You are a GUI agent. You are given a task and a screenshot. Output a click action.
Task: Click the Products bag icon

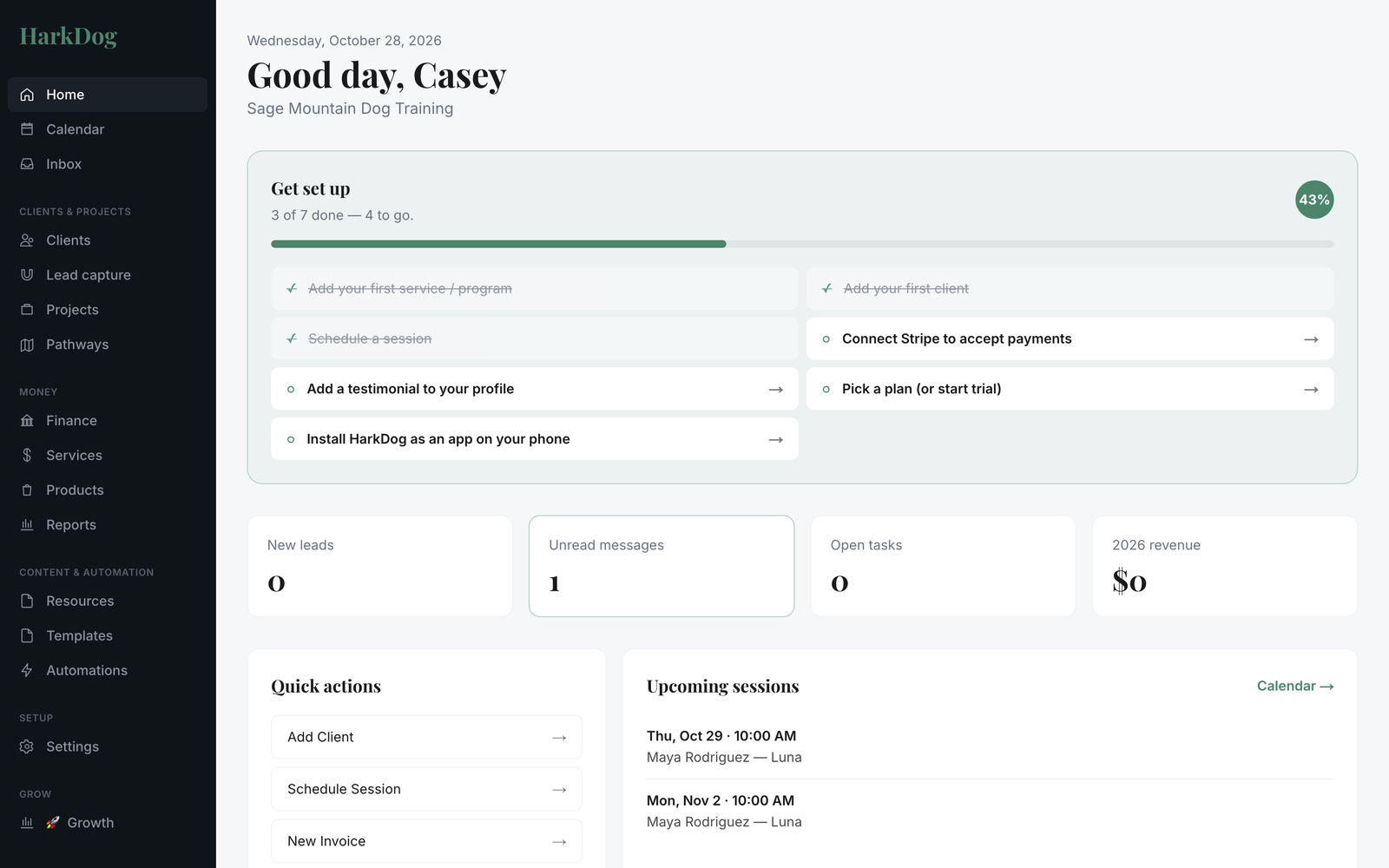tap(27, 490)
